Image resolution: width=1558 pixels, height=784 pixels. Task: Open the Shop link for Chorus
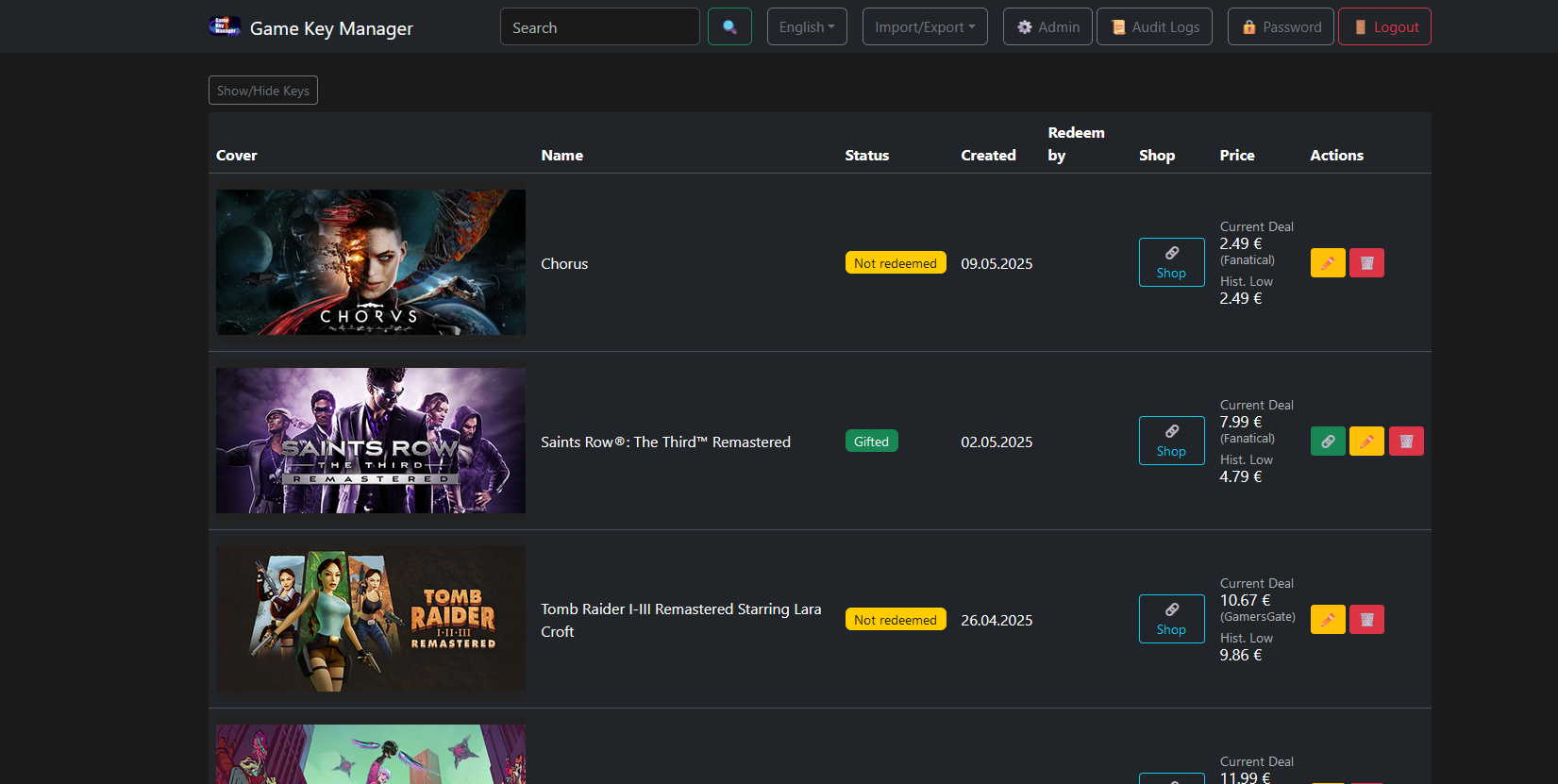pyautogui.click(x=1171, y=263)
